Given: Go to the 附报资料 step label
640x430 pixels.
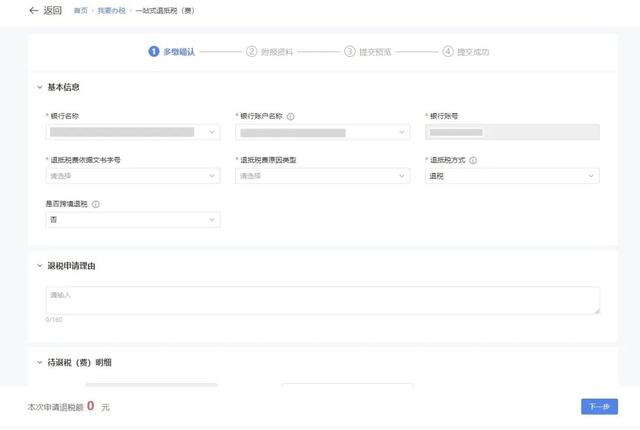Looking at the screenshot, I should pos(277,52).
